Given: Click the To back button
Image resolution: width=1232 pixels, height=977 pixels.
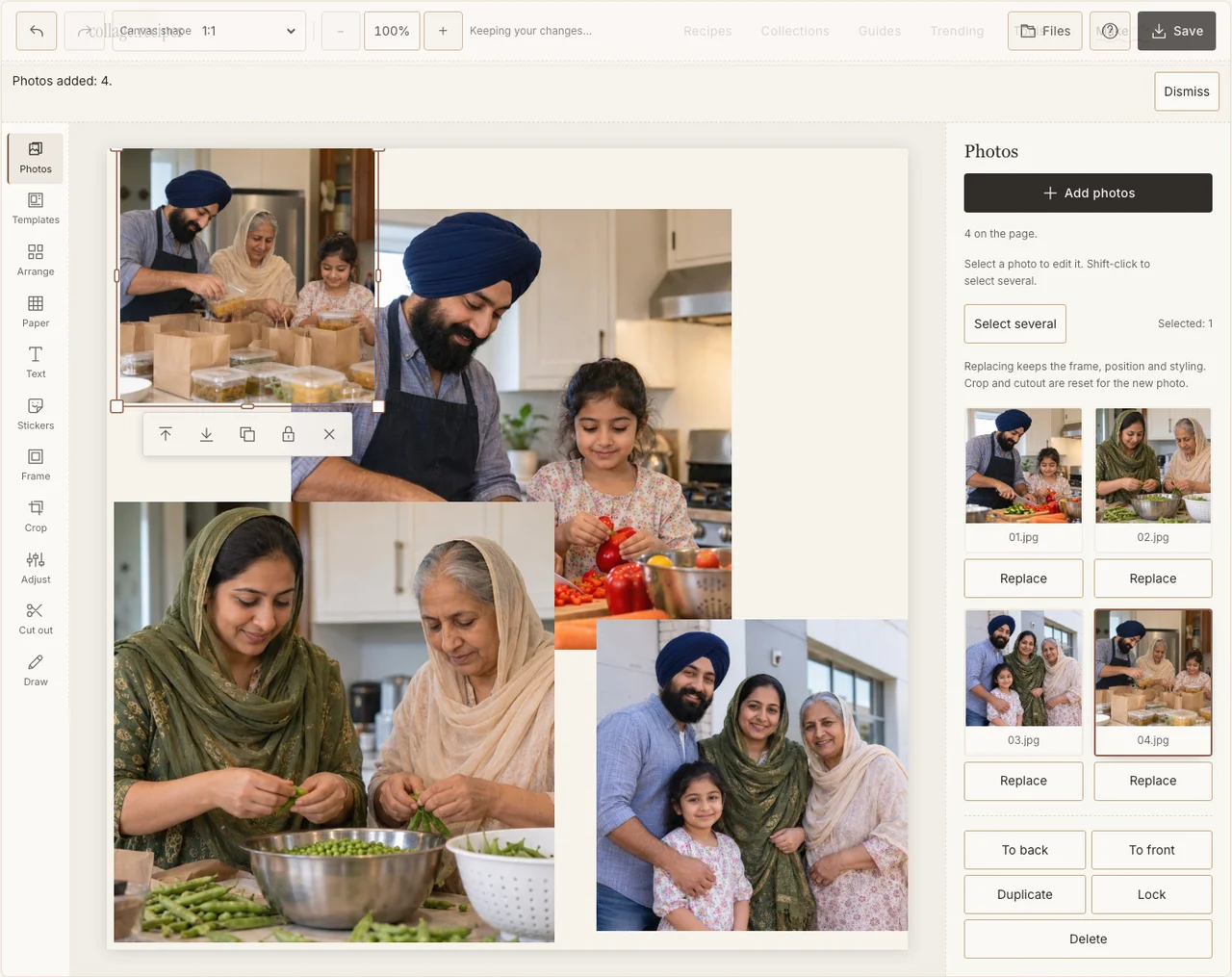Looking at the screenshot, I should tap(1025, 850).
